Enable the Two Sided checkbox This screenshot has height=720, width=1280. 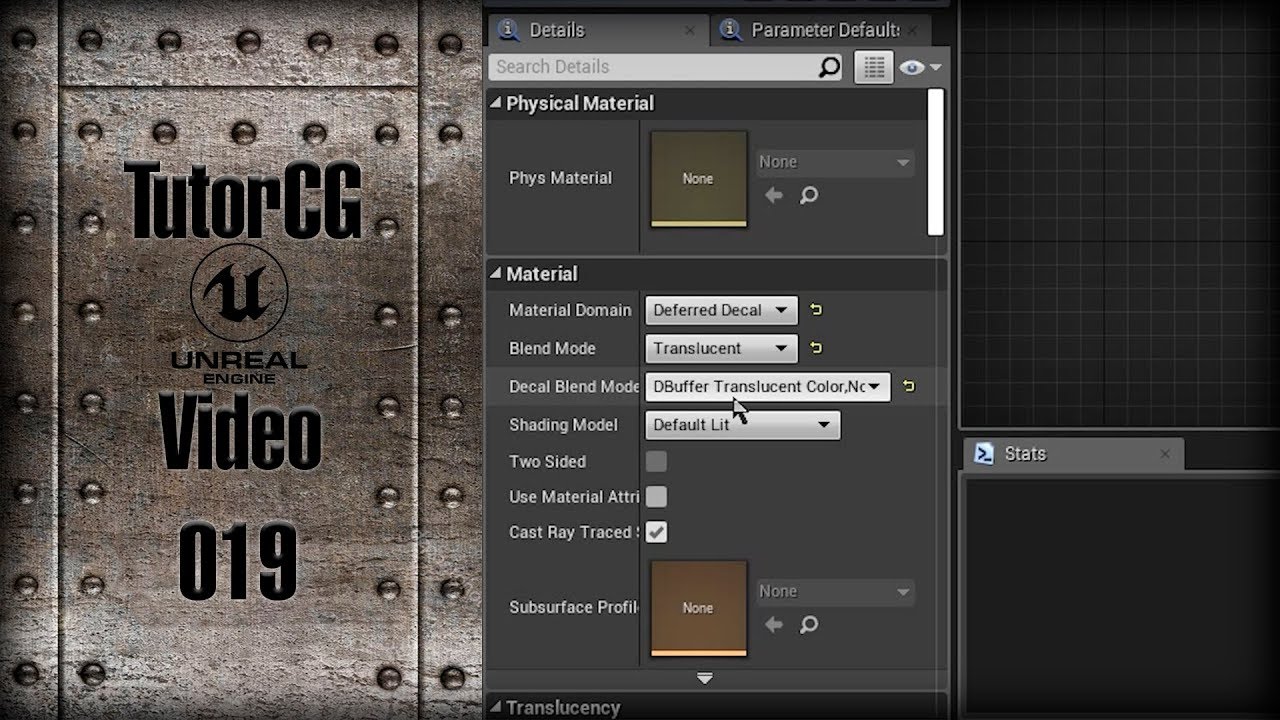click(x=656, y=461)
